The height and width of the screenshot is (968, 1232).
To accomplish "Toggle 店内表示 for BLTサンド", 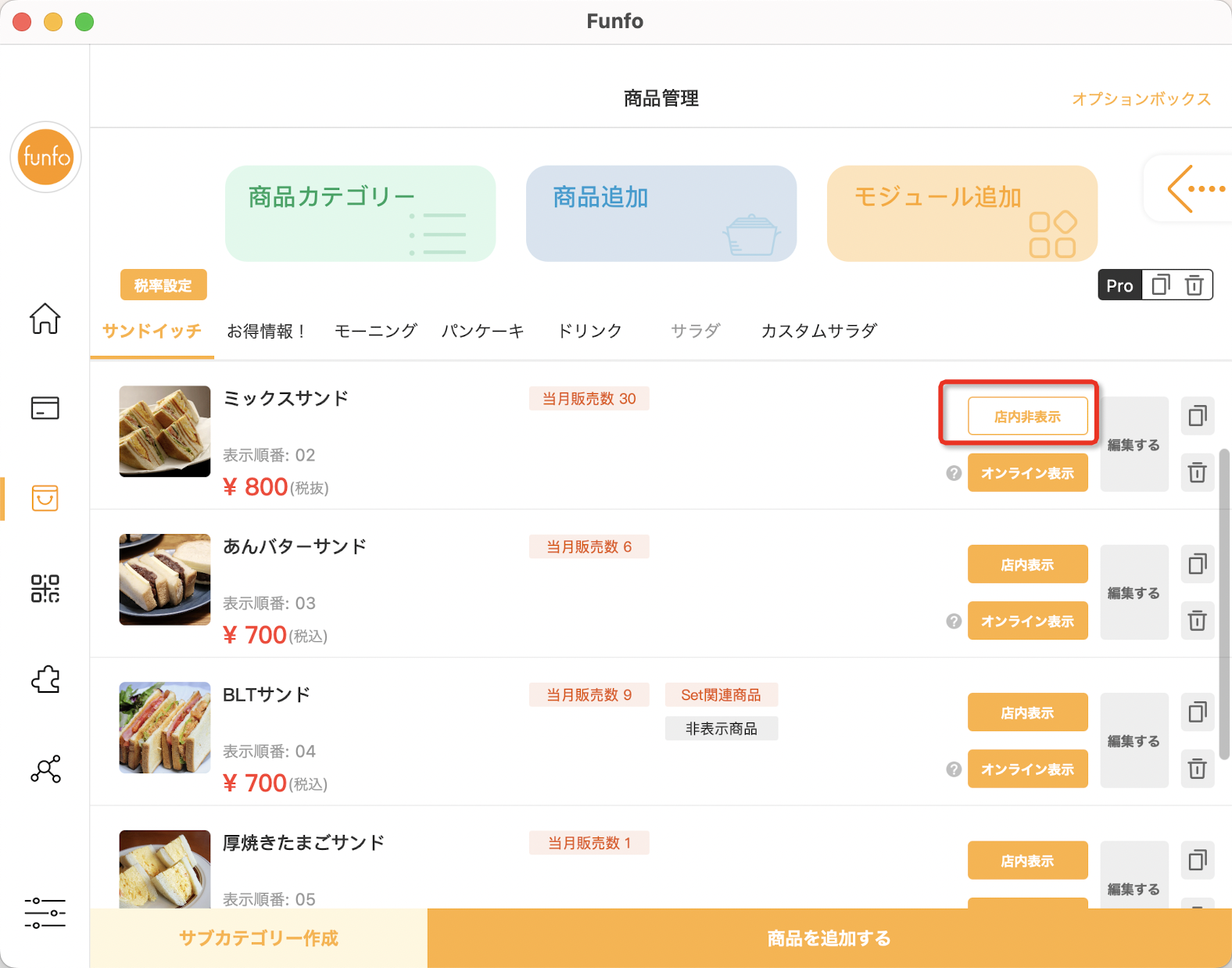I will point(1027,712).
